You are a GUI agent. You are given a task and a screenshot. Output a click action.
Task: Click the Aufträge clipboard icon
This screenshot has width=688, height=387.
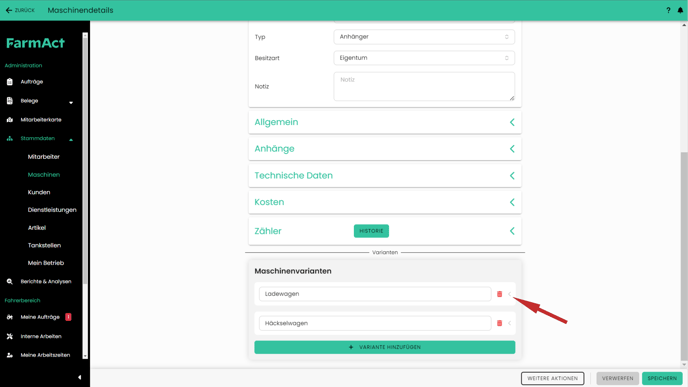tap(10, 82)
